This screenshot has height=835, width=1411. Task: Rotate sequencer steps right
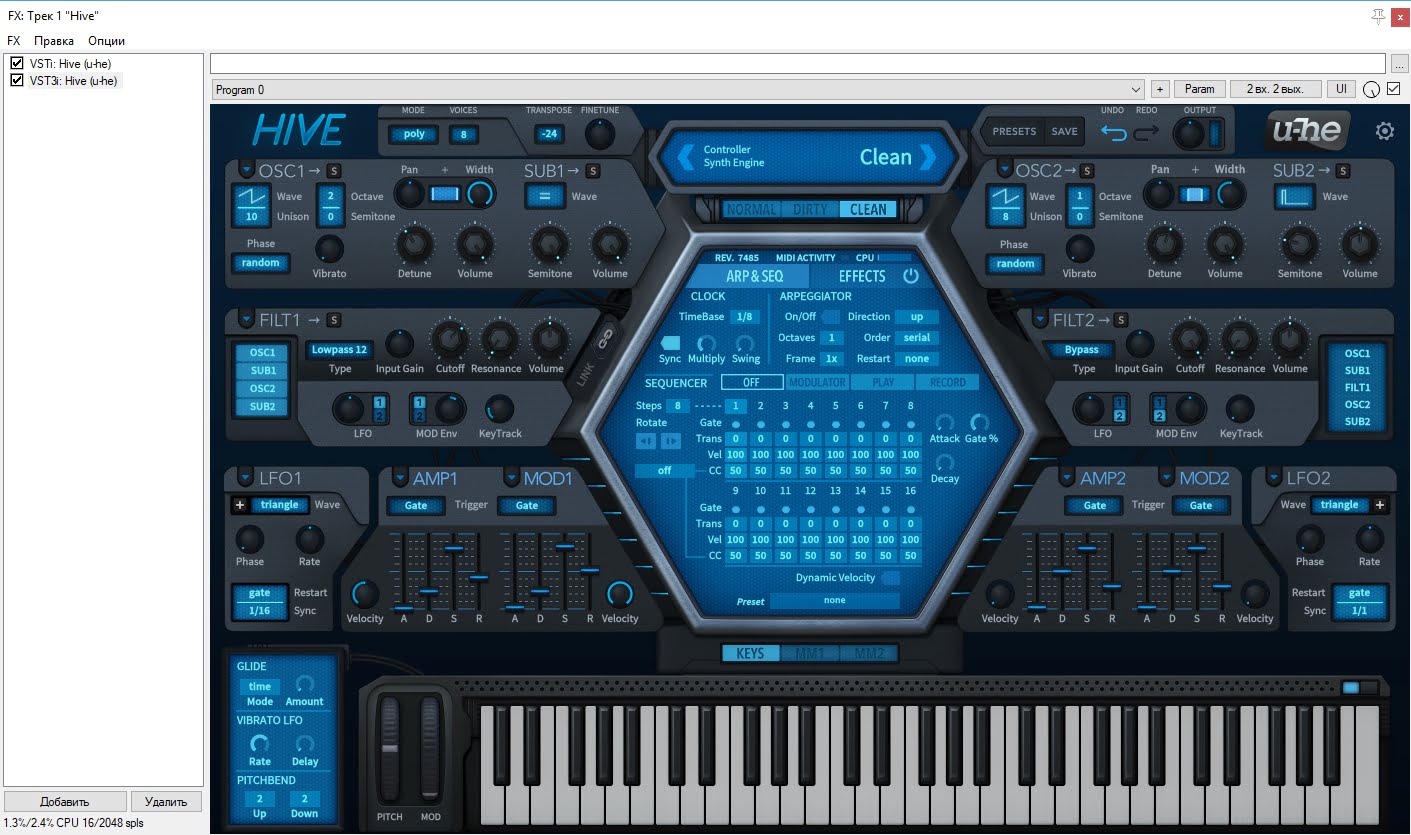coord(670,440)
